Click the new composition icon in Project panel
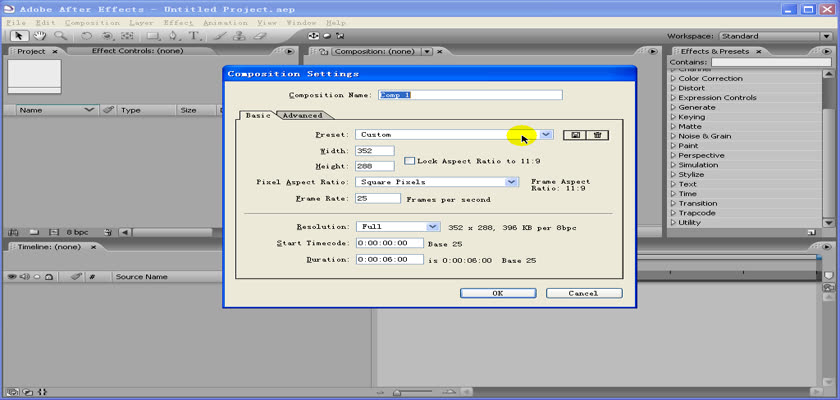Screen dimensions: 840x400 pos(54,232)
